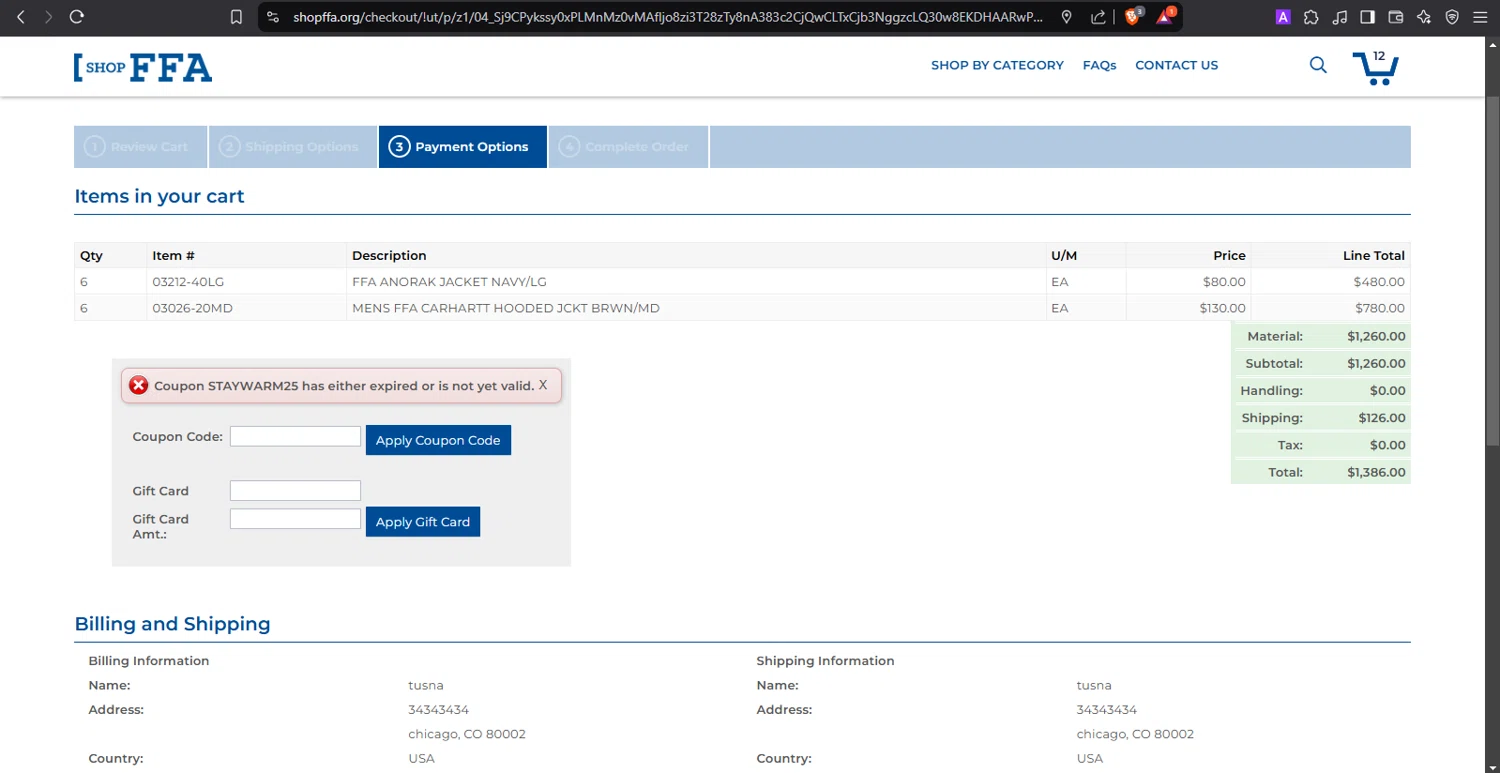The height and width of the screenshot is (773, 1500).
Task: Click the location permission icon
Action: click(1067, 17)
